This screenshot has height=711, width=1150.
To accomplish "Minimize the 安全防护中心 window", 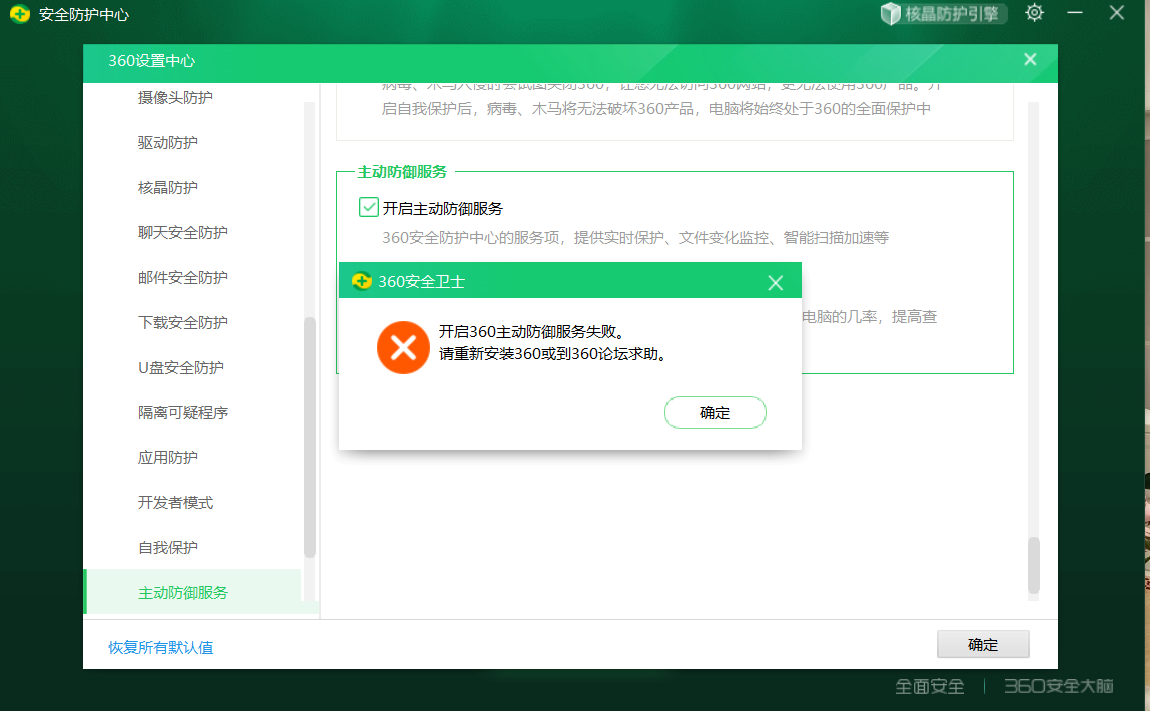I will coord(1075,12).
